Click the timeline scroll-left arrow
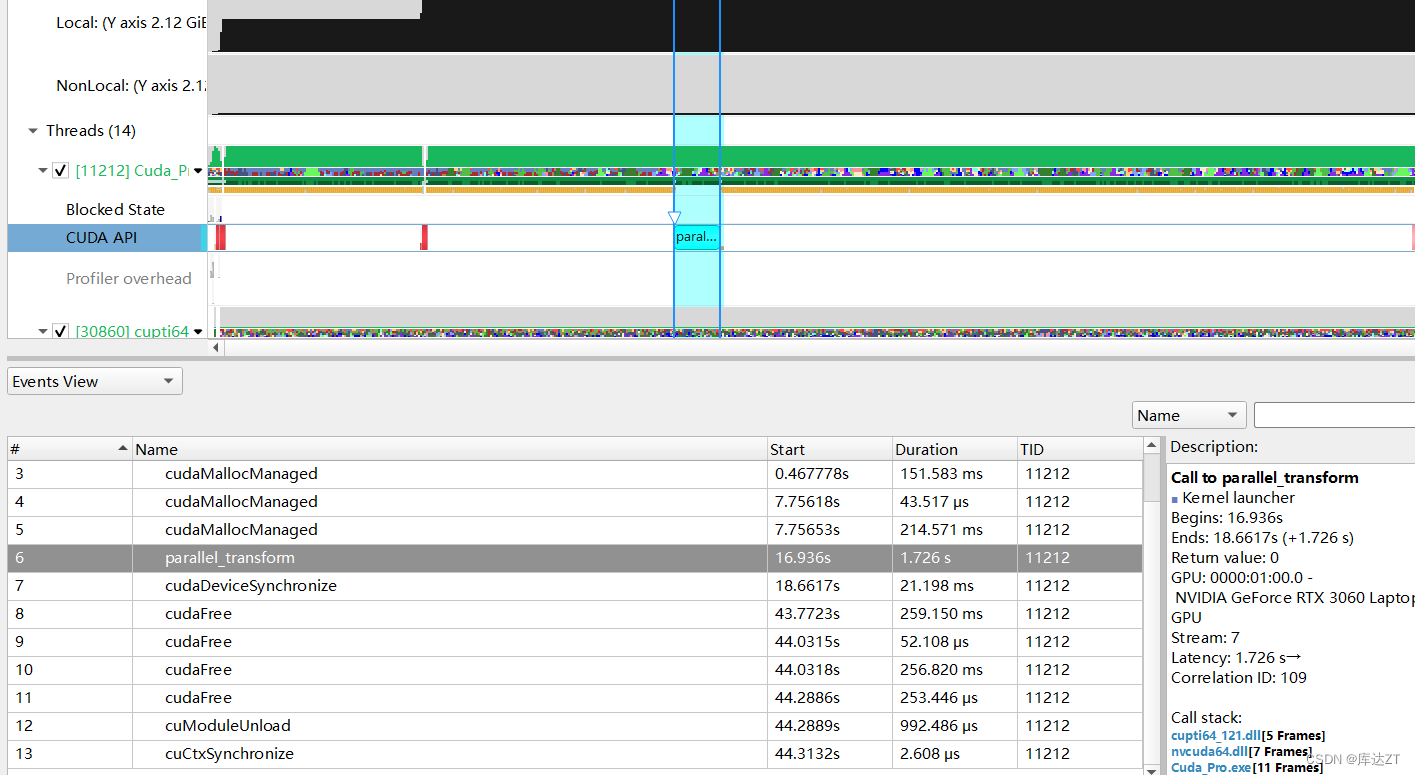Image resolution: width=1415 pixels, height=775 pixels. [x=216, y=348]
